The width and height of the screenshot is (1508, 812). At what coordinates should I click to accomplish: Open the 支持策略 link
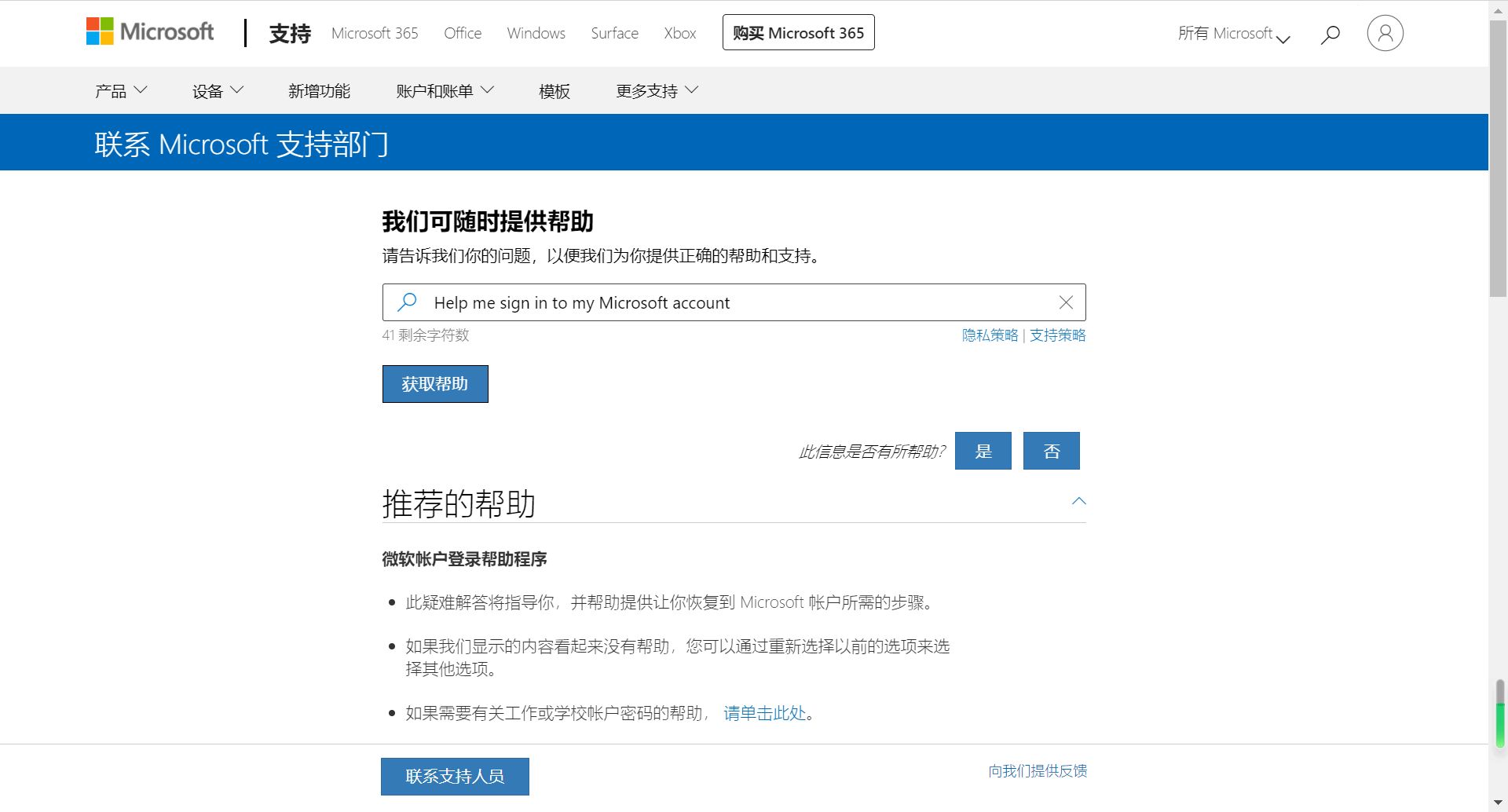pos(1058,335)
